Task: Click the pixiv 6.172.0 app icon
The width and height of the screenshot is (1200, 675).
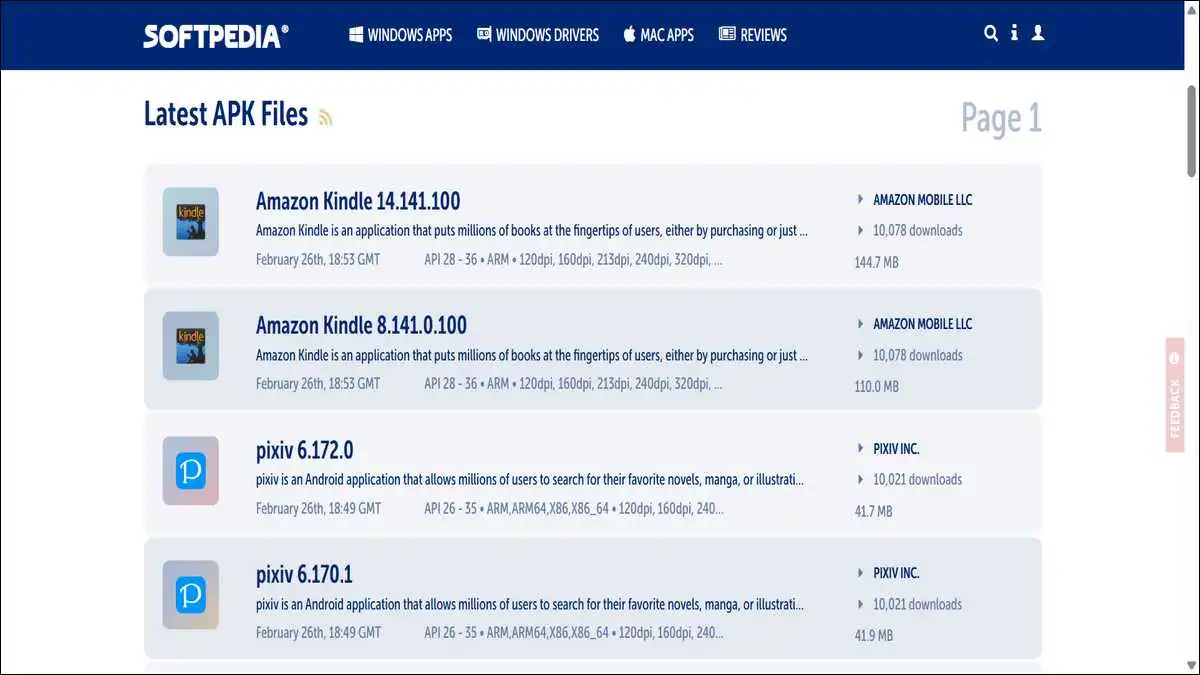Action: [x=191, y=471]
